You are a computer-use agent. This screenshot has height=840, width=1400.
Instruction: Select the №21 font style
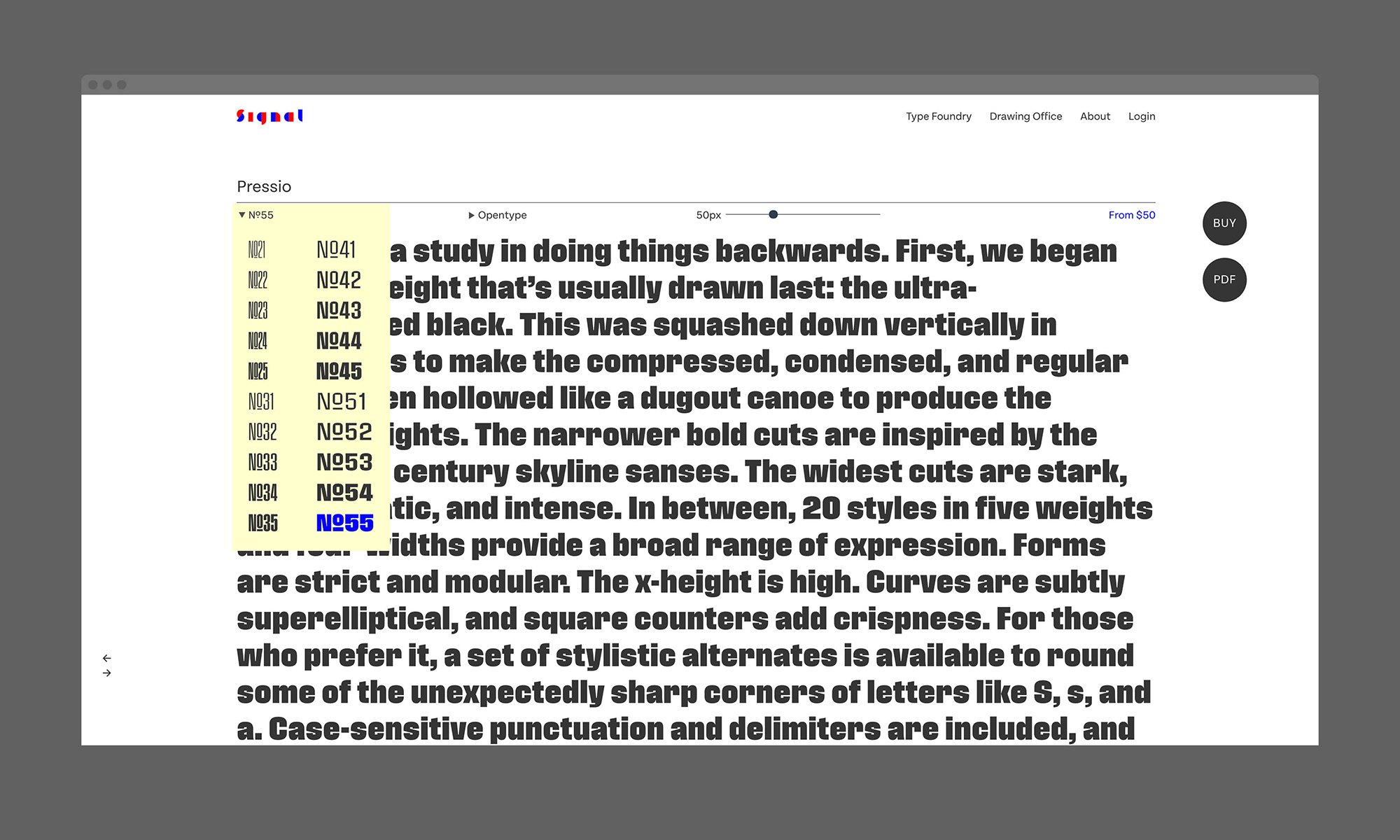[257, 250]
